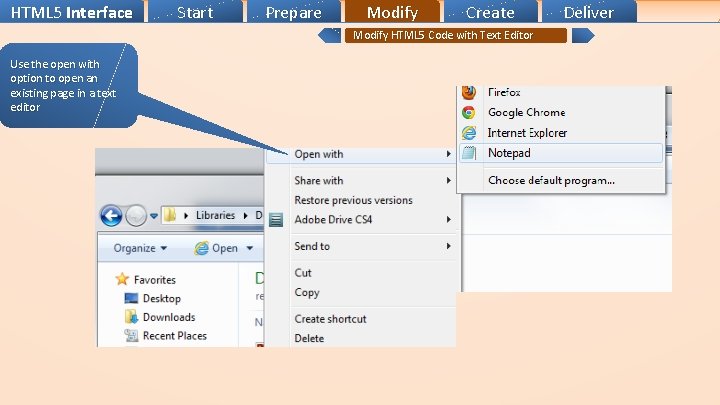The width and height of the screenshot is (720, 405).
Task: Click the Firefox icon
Action: [469, 92]
